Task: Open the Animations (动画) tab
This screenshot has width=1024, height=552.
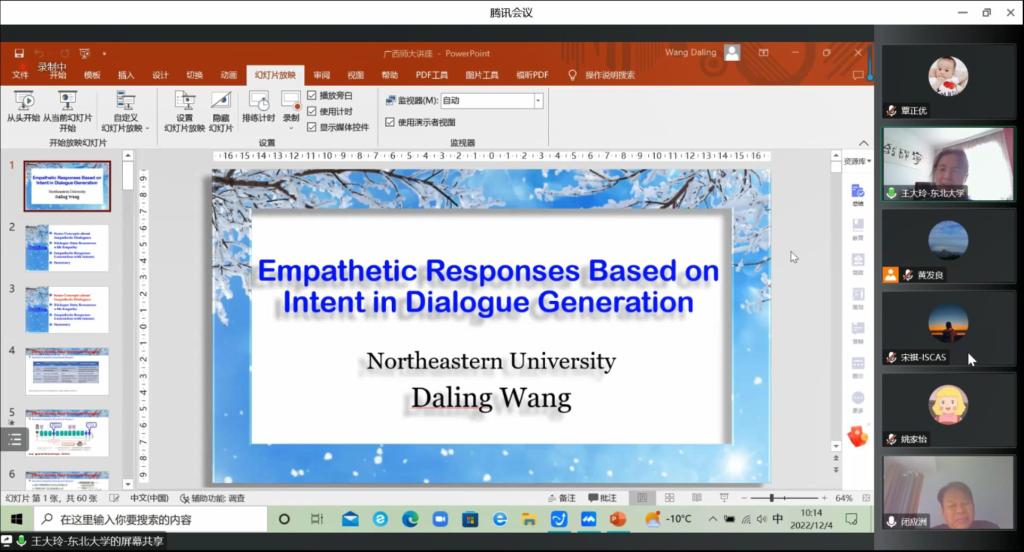Action: (x=229, y=75)
